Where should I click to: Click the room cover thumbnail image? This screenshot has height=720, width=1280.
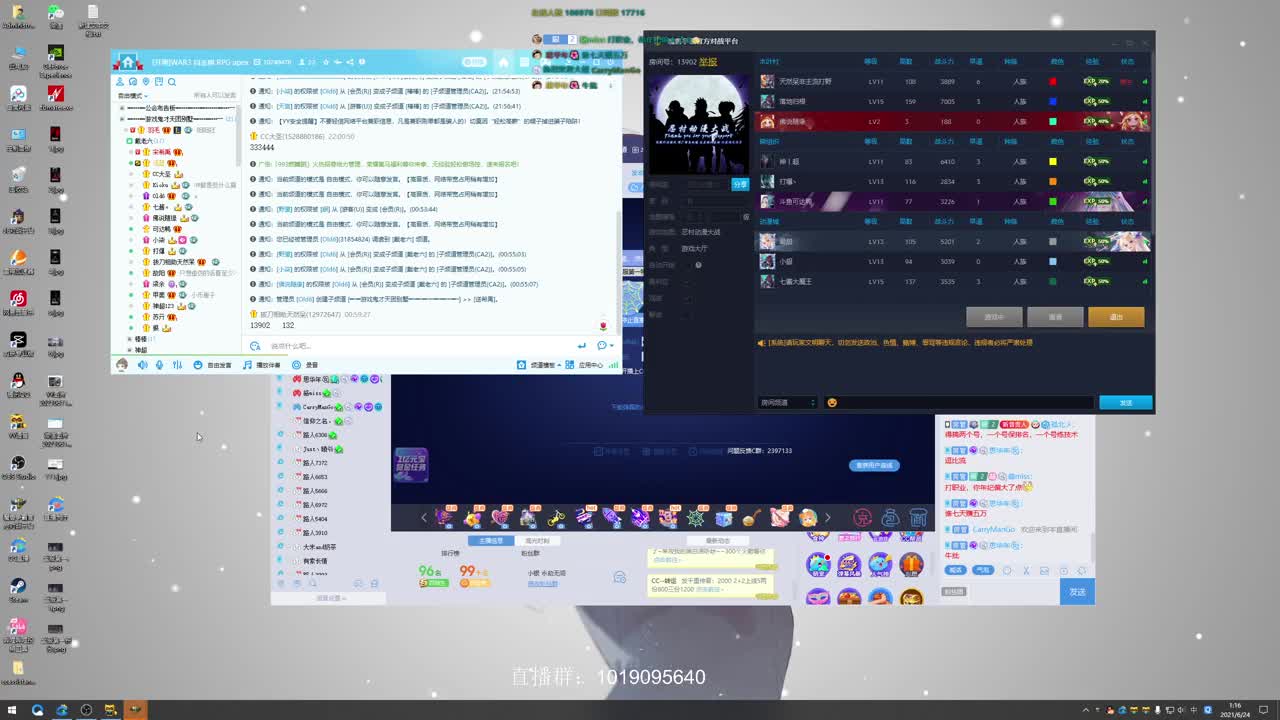pos(699,123)
